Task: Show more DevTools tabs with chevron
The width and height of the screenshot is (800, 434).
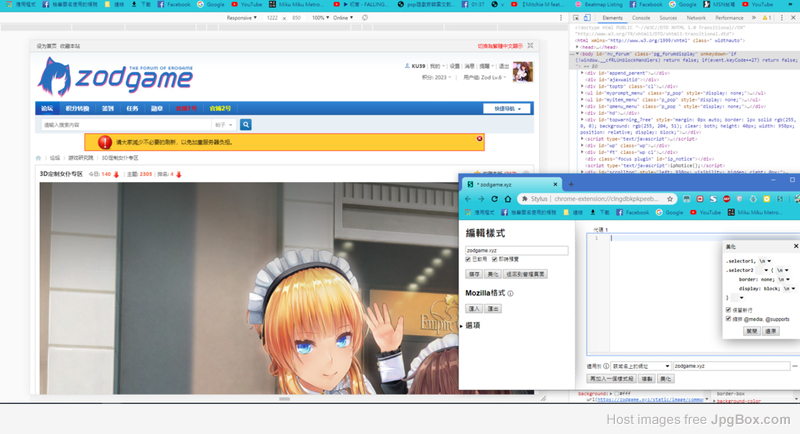Action: pos(754,18)
